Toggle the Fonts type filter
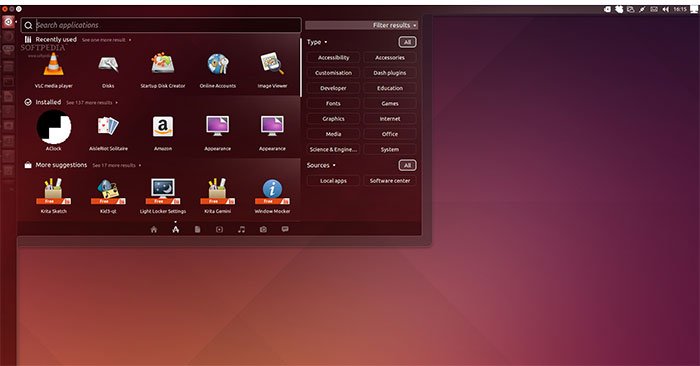 click(333, 103)
